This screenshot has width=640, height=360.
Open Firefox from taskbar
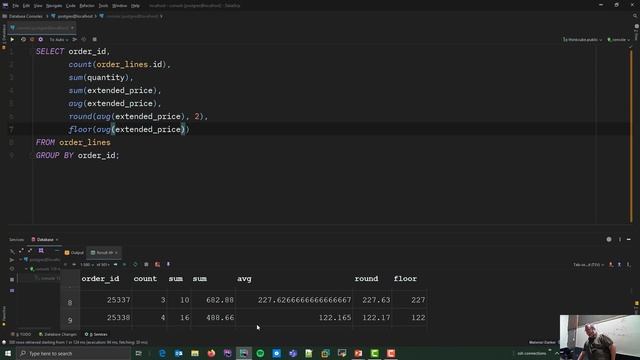(x=211, y=353)
